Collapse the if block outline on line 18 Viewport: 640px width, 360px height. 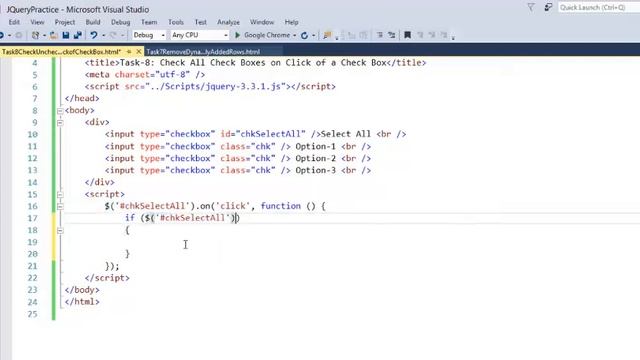pyautogui.click(x=60, y=231)
